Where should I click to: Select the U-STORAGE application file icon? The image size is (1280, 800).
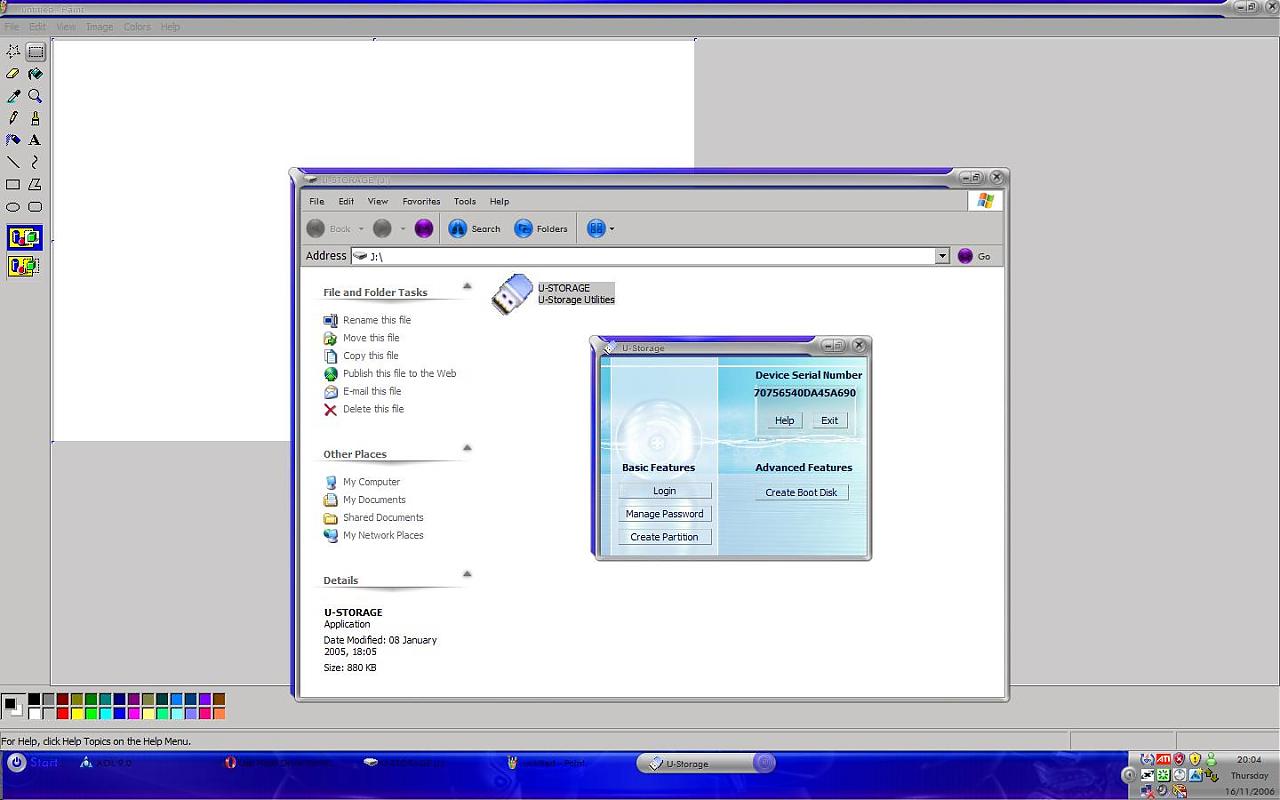[512, 294]
